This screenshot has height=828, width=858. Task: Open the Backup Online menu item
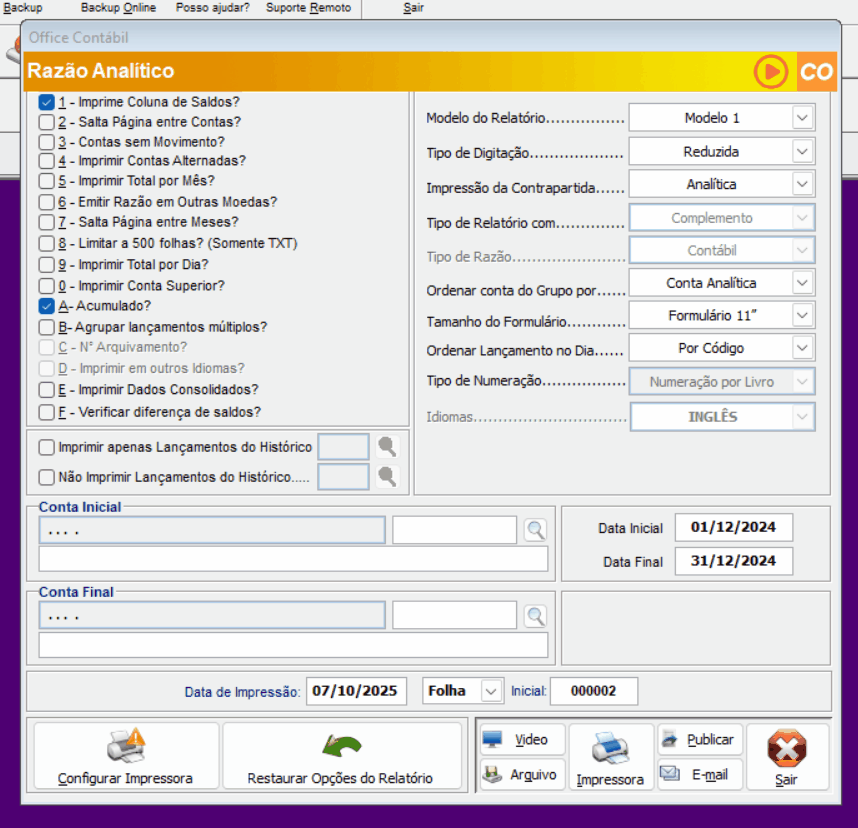coord(118,8)
